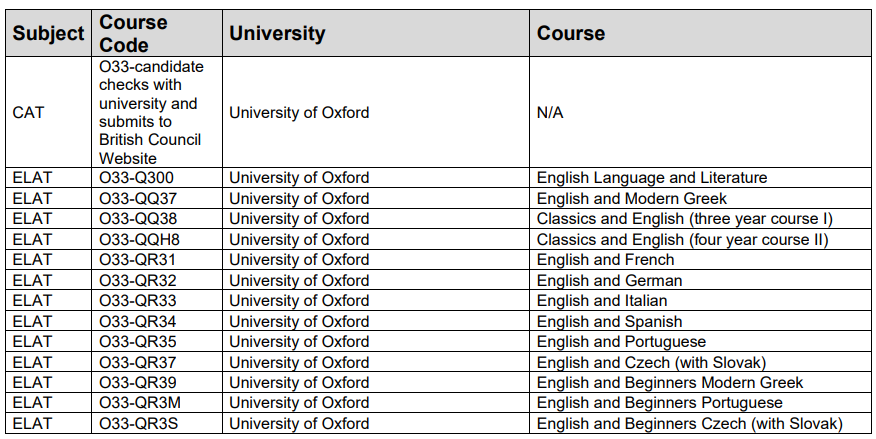Select English and Czech (with Slovak) cell
Viewport: 876px width, 439px height.
click(700, 362)
